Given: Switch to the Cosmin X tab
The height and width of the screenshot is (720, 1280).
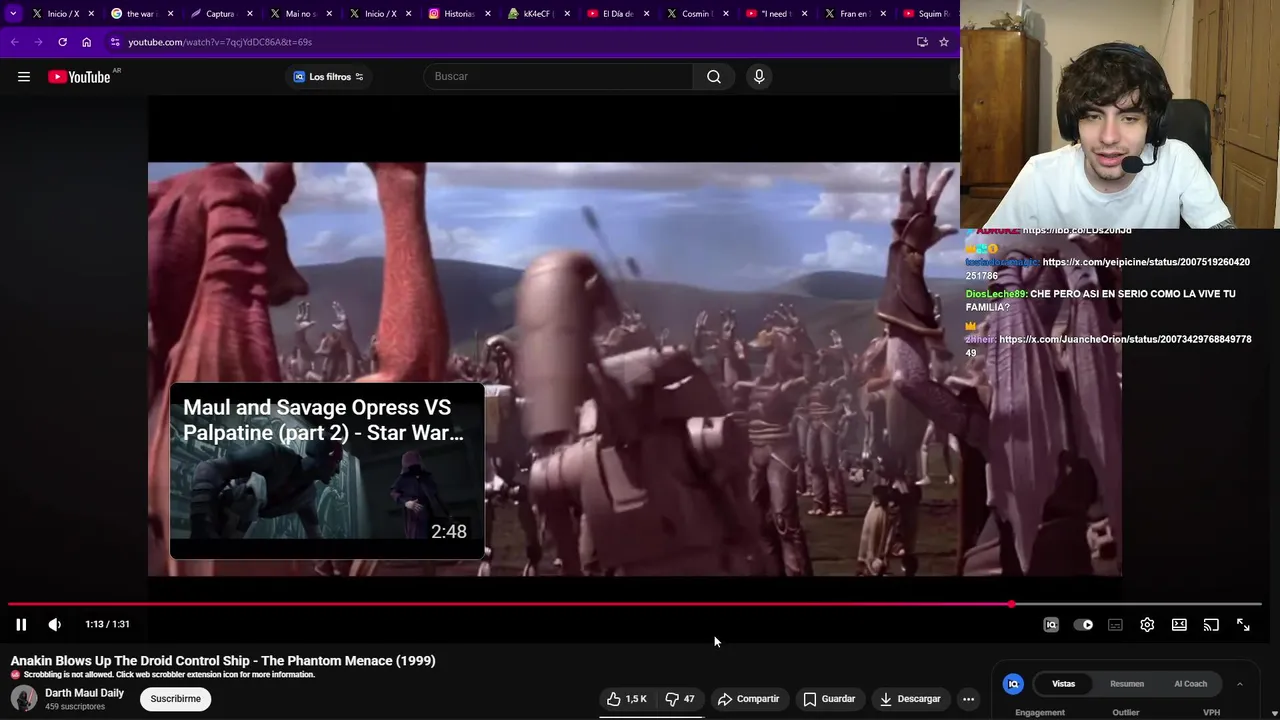Looking at the screenshot, I should [695, 14].
